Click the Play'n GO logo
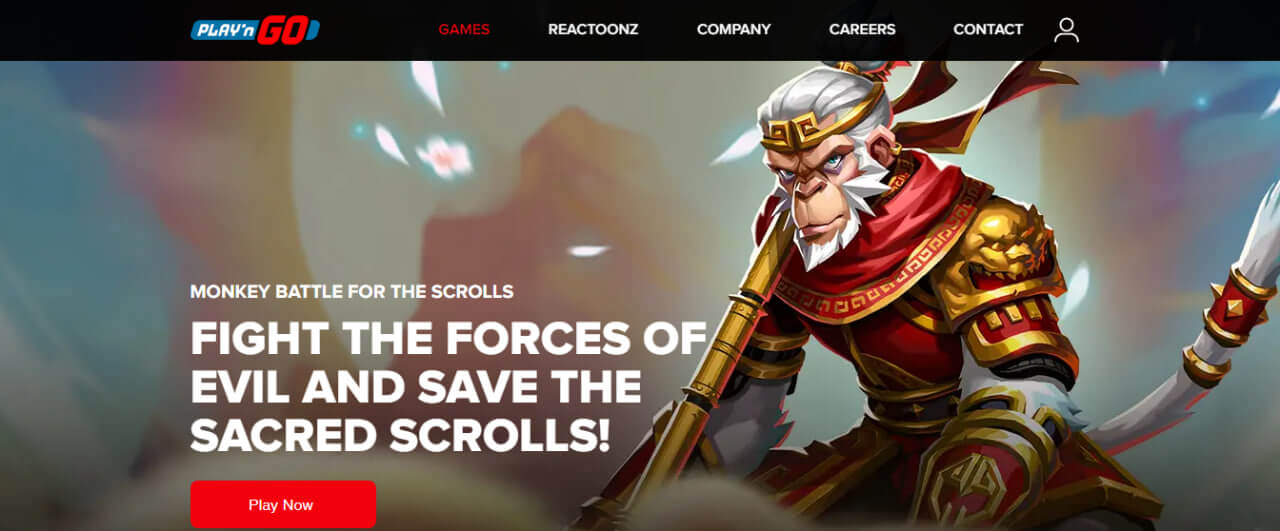This screenshot has height=531, width=1280. (x=256, y=30)
